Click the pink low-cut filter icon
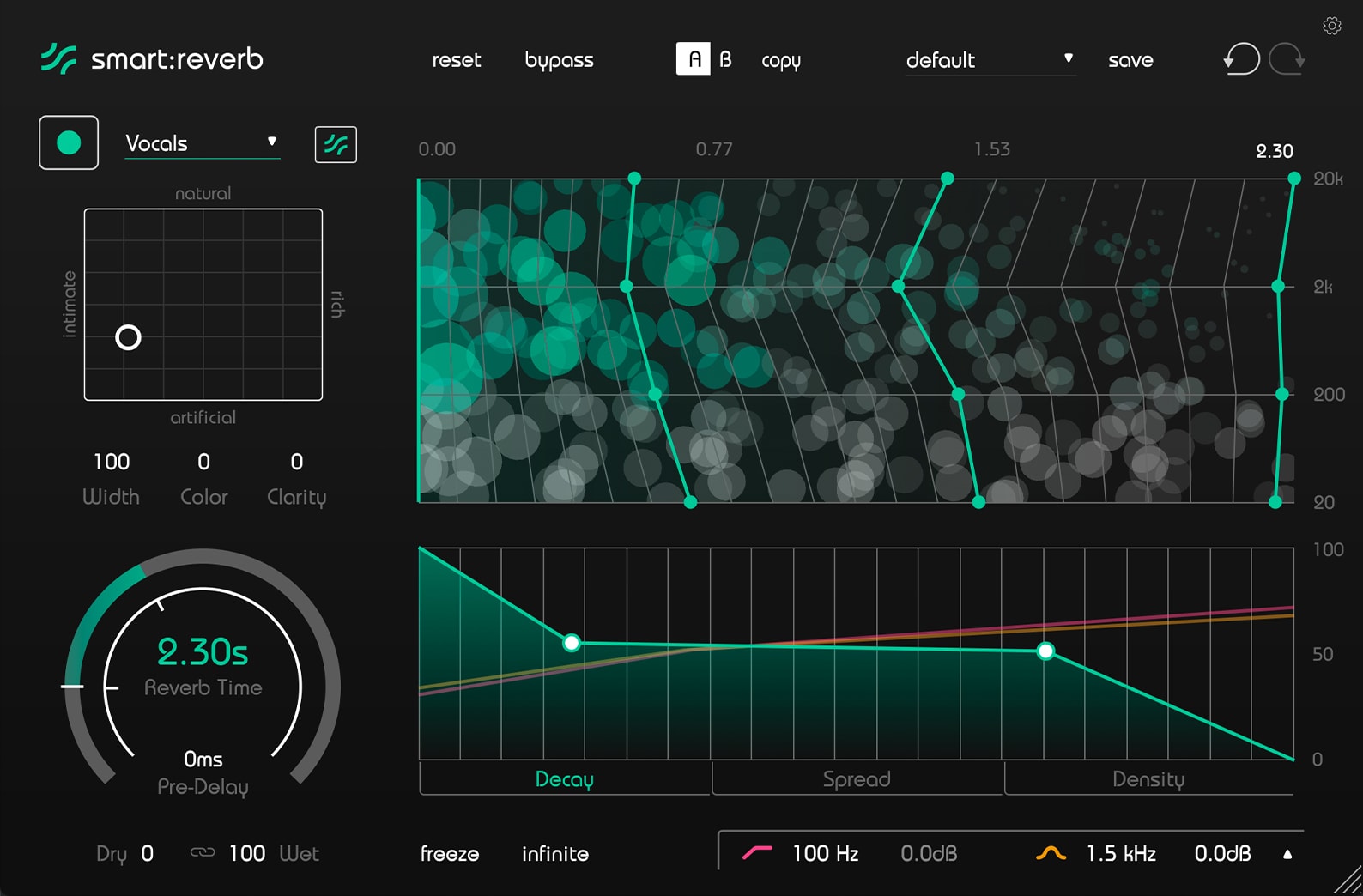Image resolution: width=1363 pixels, height=896 pixels. pos(757,852)
